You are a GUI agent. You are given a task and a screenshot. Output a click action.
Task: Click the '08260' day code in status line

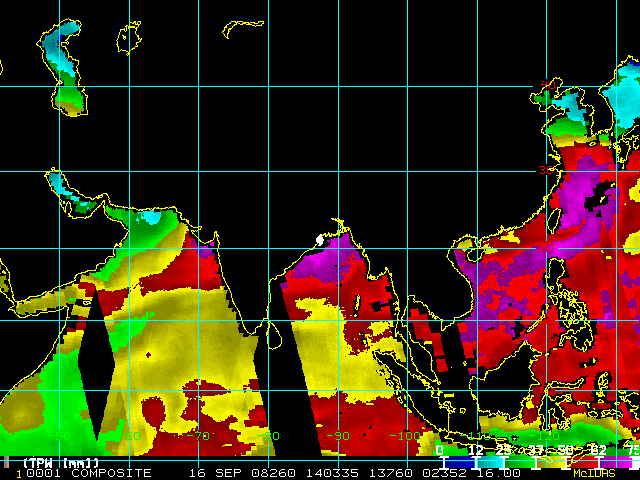273,473
